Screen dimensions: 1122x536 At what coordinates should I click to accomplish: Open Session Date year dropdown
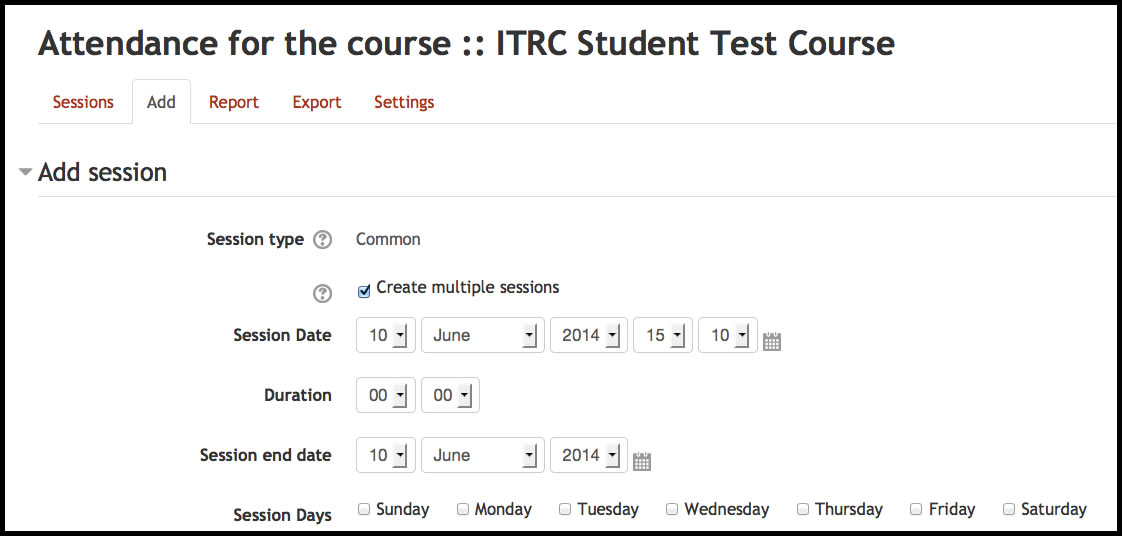coord(589,336)
